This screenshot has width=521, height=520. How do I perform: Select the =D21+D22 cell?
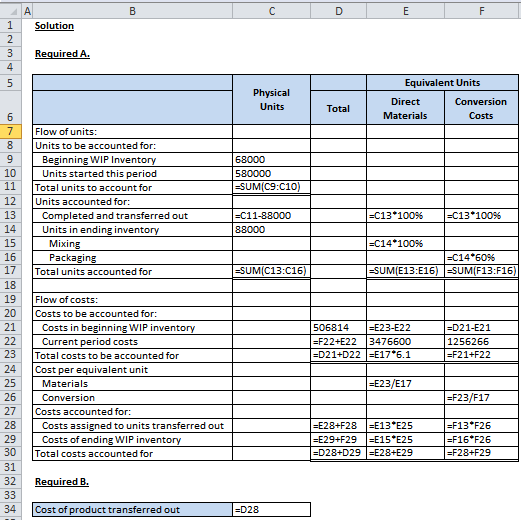click(x=338, y=355)
